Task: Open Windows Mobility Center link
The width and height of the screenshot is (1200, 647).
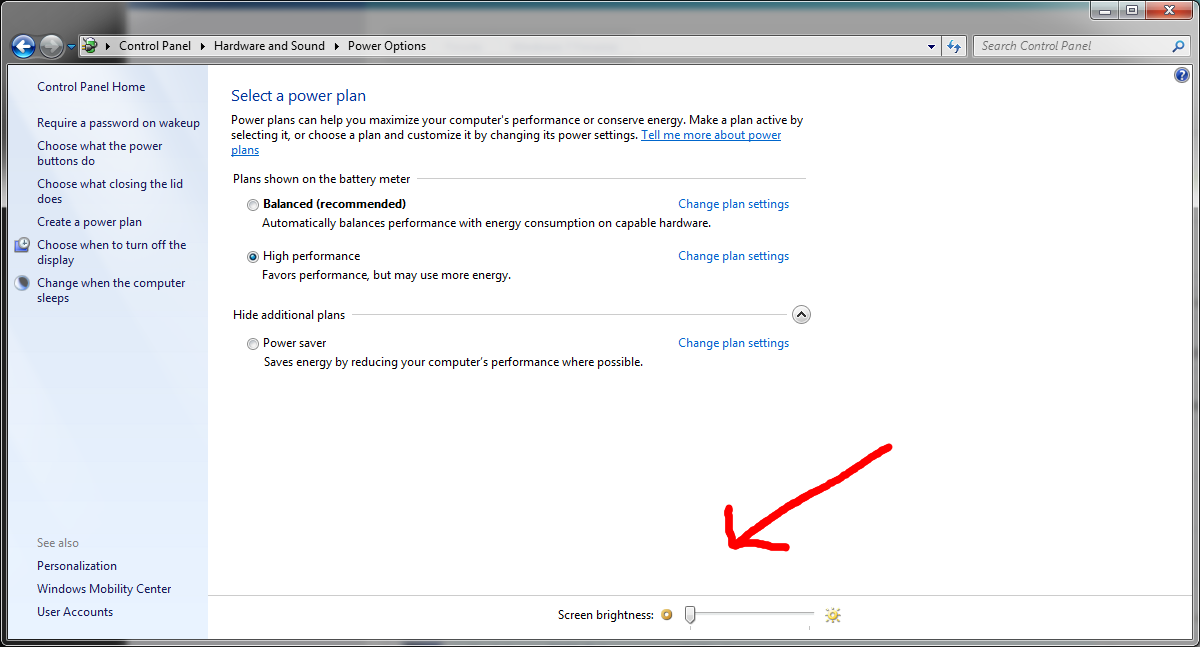Action: [x=104, y=589]
